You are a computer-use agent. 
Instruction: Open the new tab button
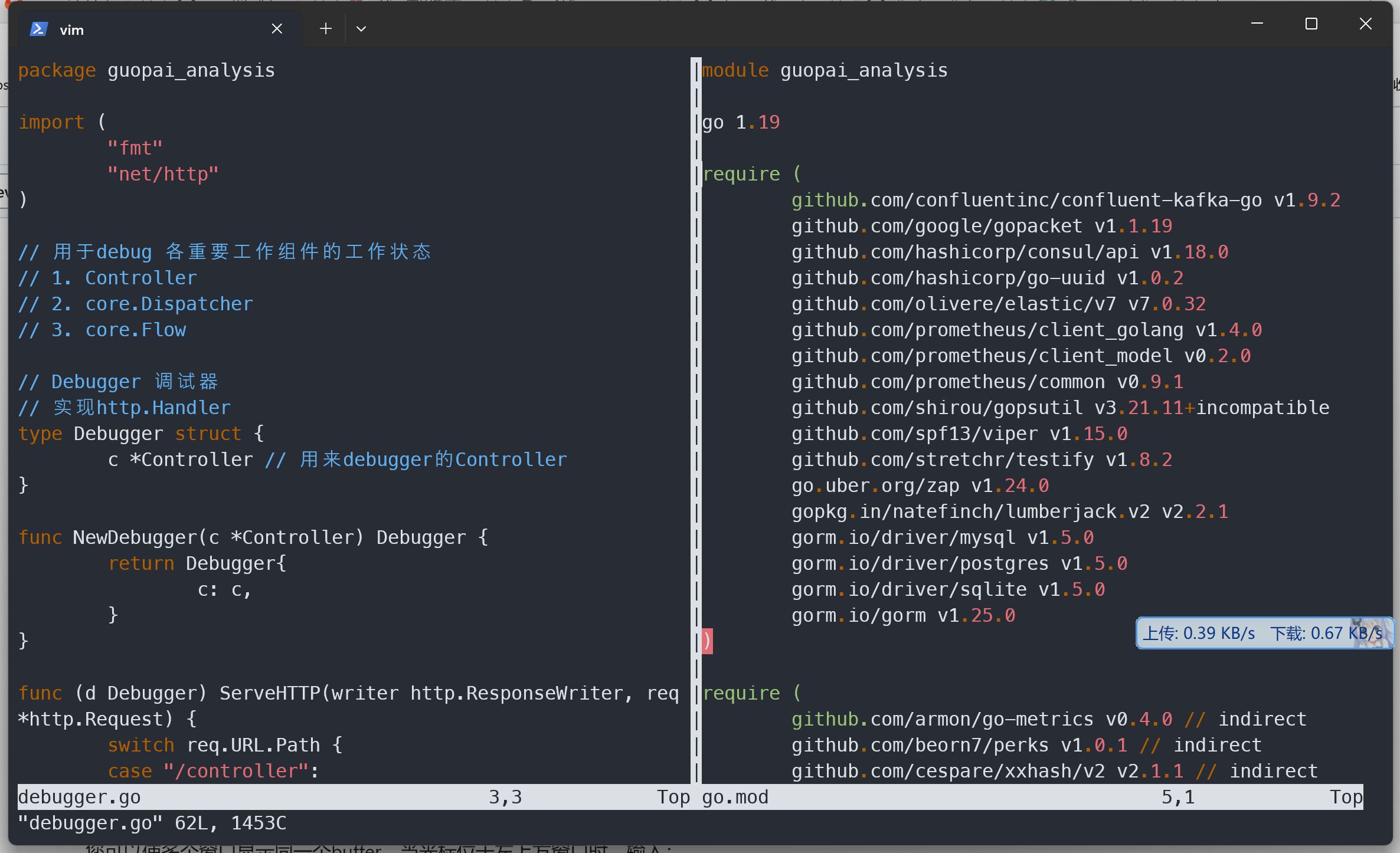pyautogui.click(x=325, y=28)
